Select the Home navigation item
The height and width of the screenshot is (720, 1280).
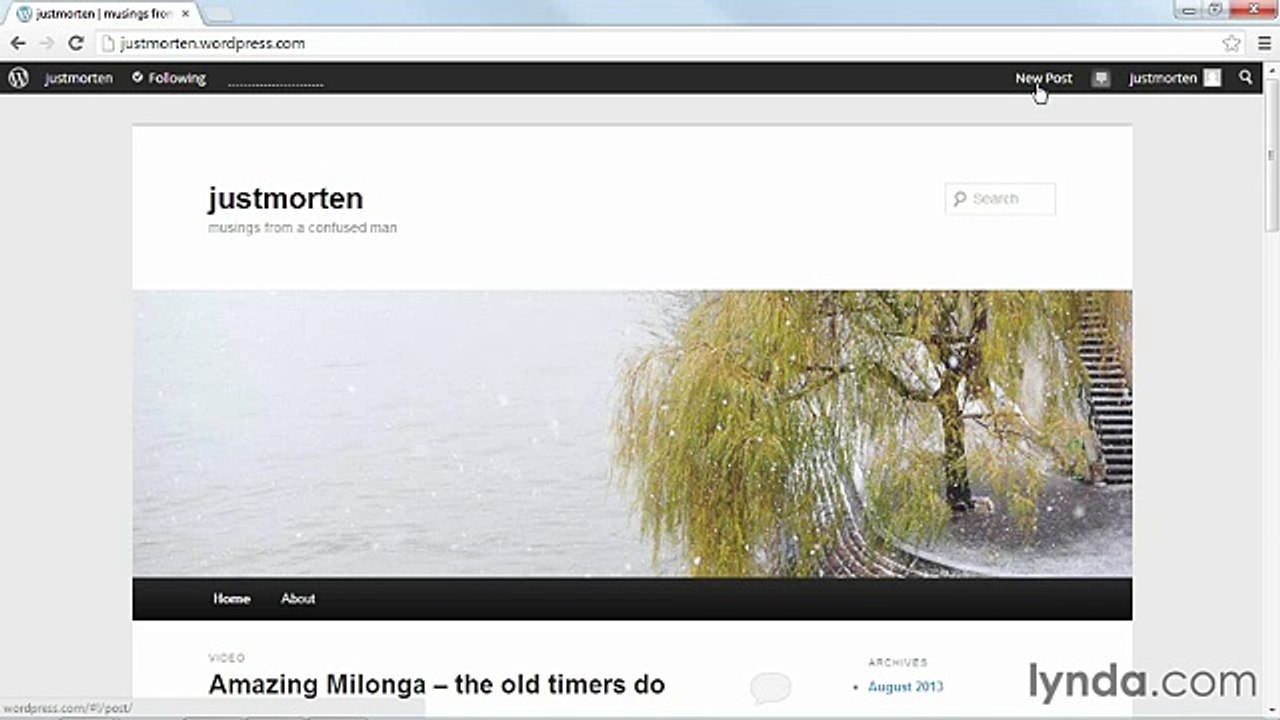pos(231,599)
